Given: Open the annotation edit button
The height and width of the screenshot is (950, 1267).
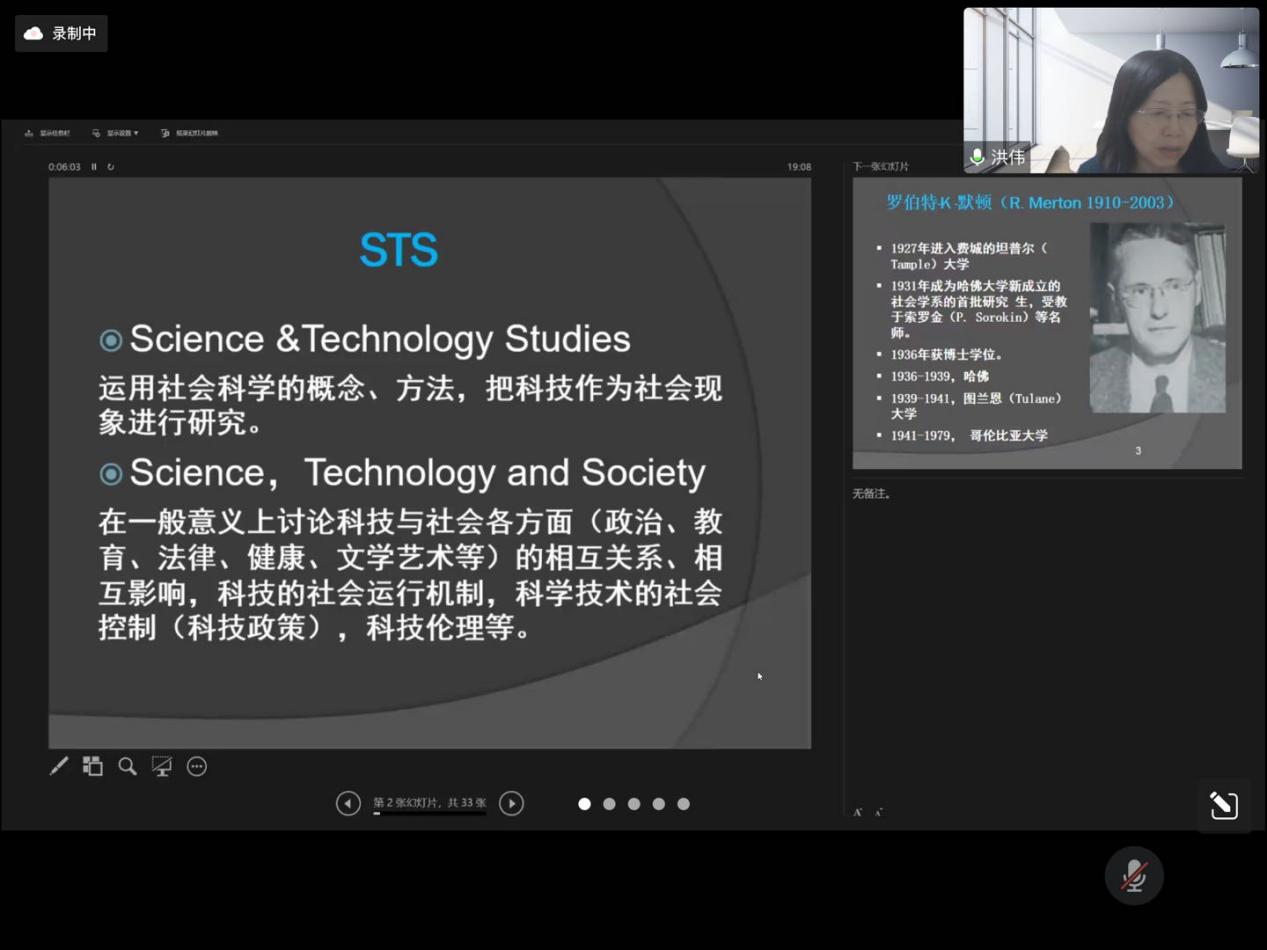Looking at the screenshot, I should [x=1223, y=805].
